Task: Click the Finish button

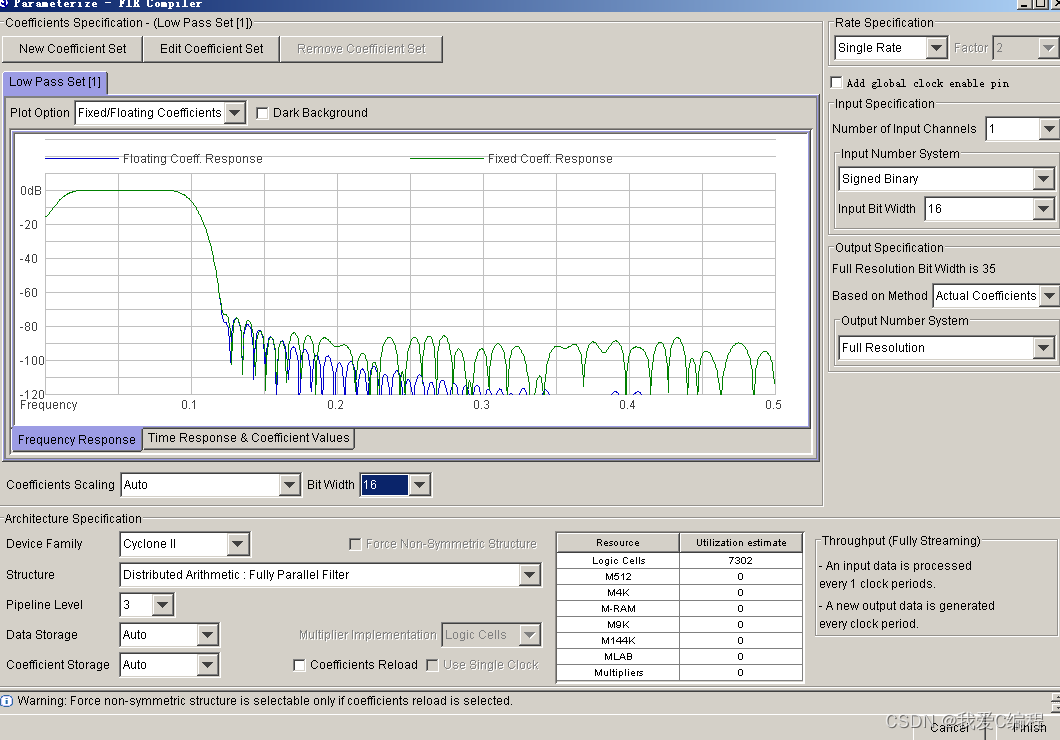Action: 1028,727
